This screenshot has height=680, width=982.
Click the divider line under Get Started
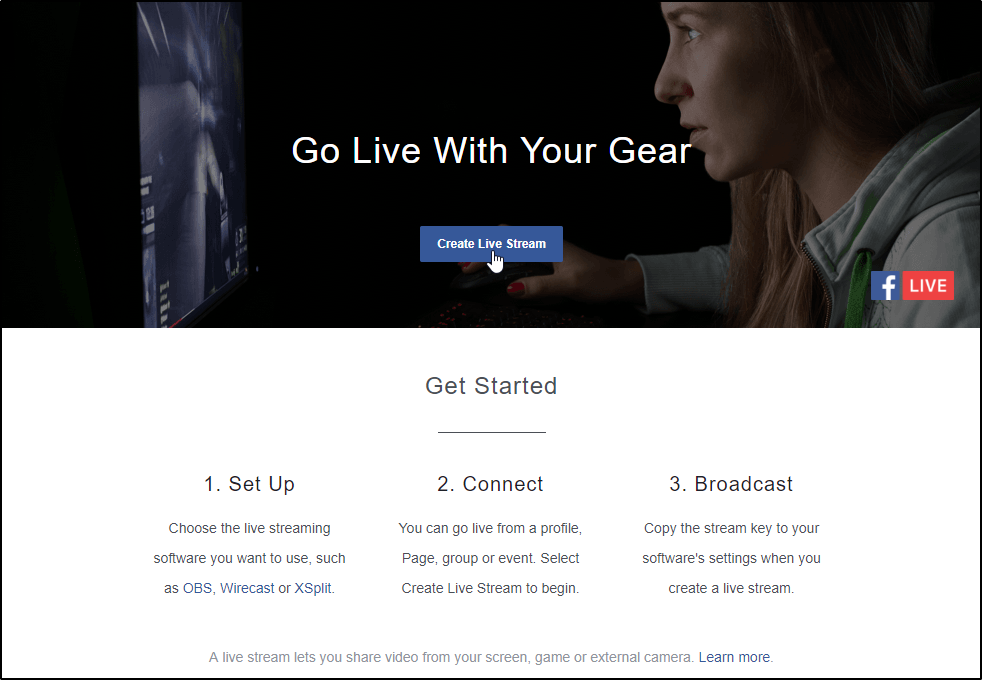492,432
